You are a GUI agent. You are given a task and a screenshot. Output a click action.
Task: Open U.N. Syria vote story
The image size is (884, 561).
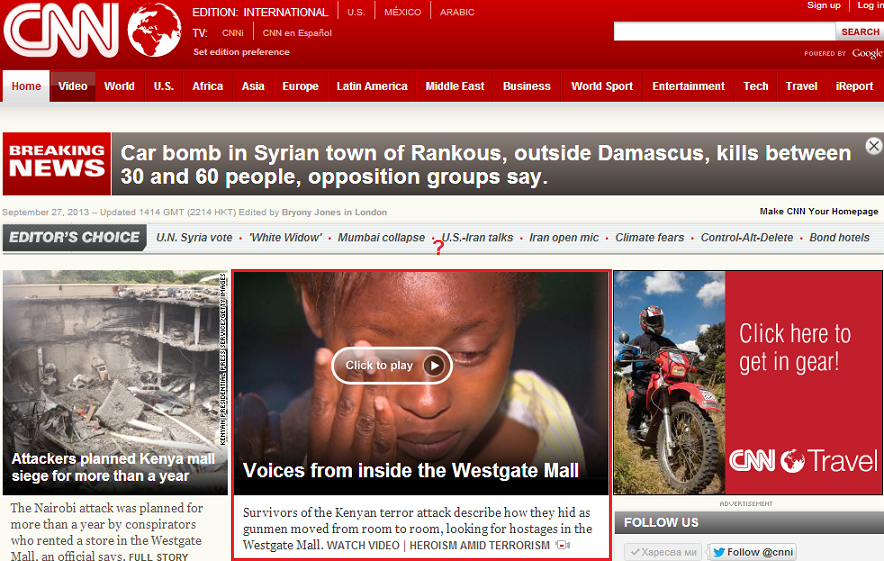[x=194, y=237]
